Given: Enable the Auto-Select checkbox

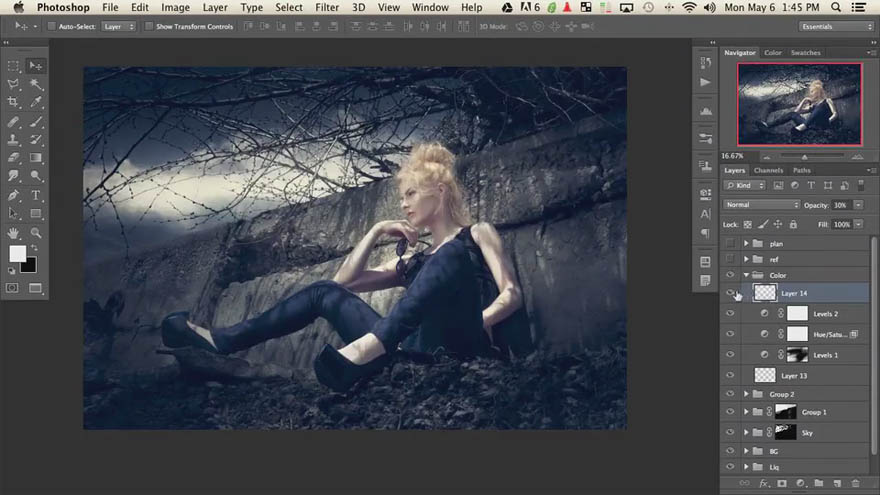Looking at the screenshot, I should (x=52, y=26).
